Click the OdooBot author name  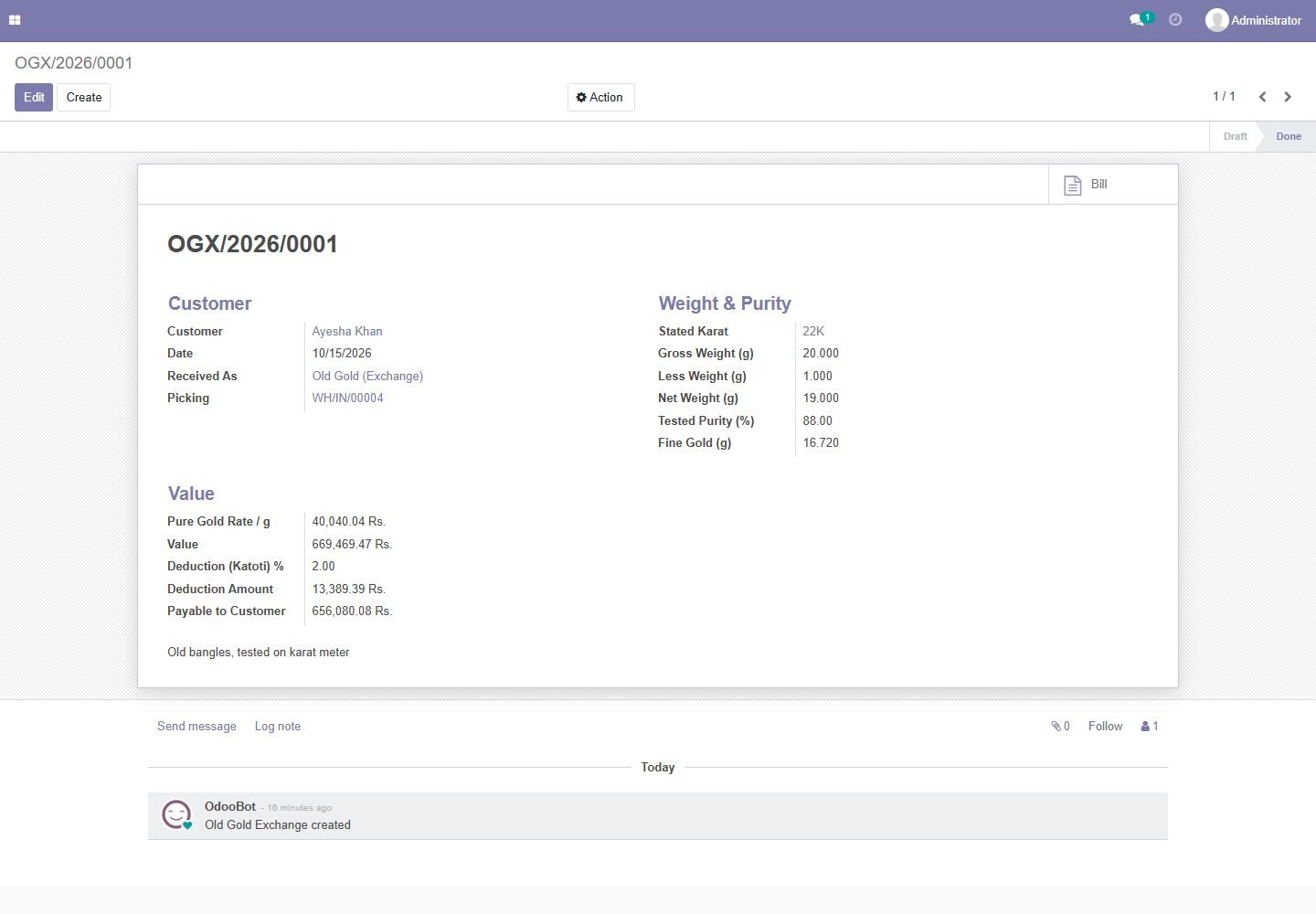pyautogui.click(x=230, y=807)
